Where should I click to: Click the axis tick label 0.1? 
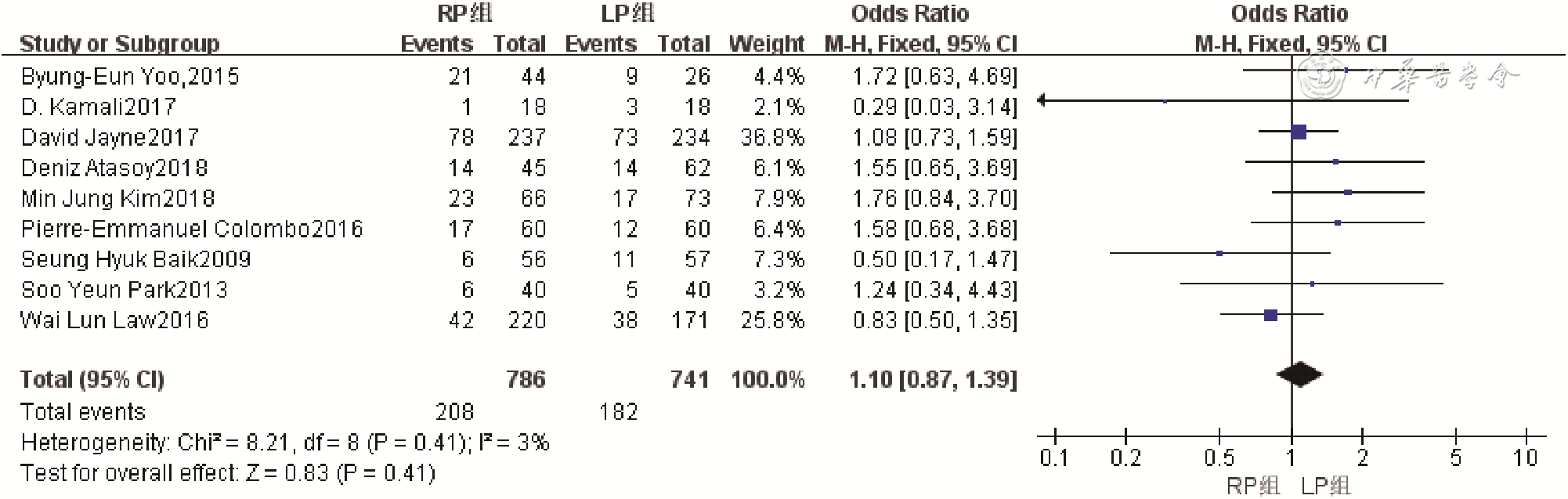coord(1054,458)
